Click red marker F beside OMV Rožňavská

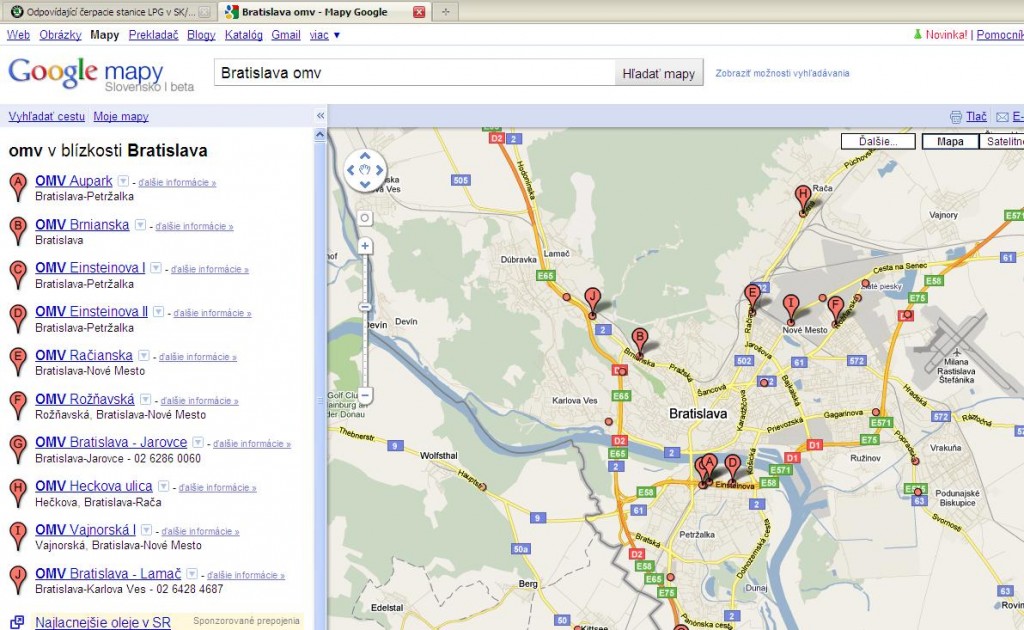tap(18, 404)
